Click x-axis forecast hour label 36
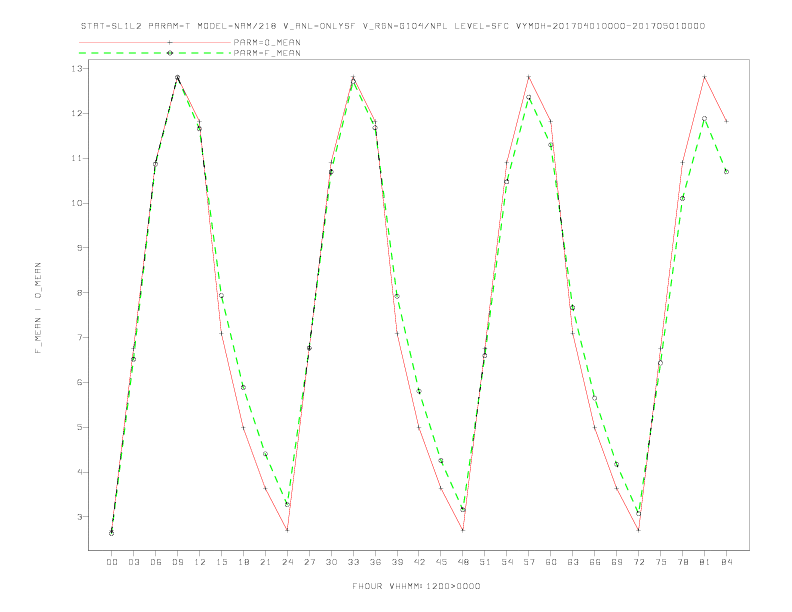Viewport: 792px width, 612px height. 375,562
